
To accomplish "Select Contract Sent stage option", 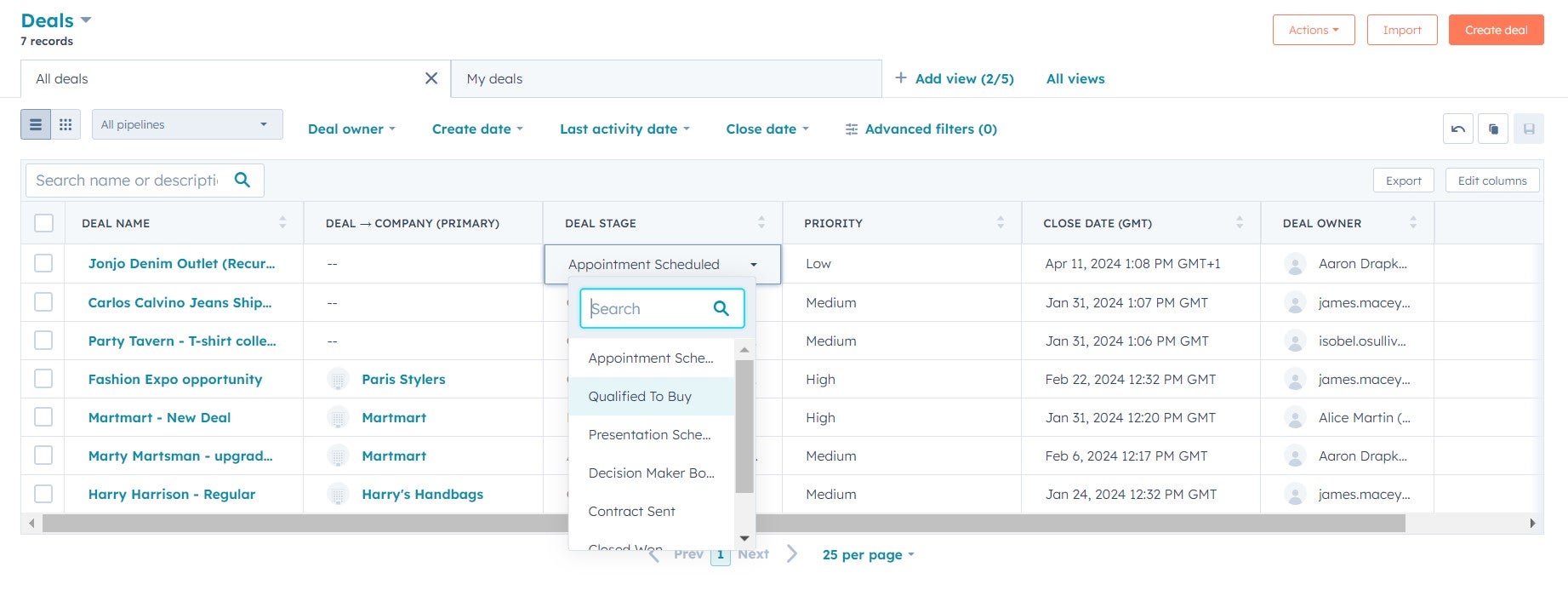I will (x=651, y=511).
